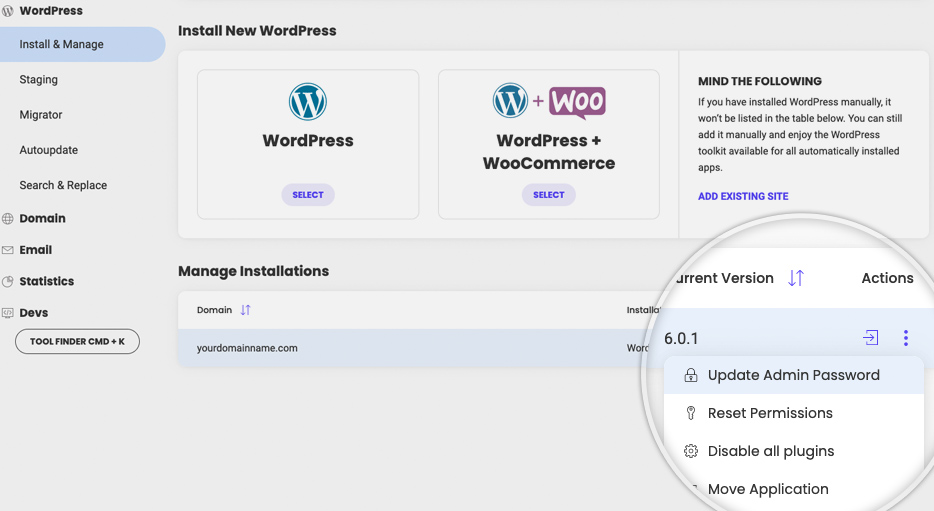This screenshot has height=511, width=934.
Task: Click the WordPress logo icon in sidebar
Action: click(7, 11)
